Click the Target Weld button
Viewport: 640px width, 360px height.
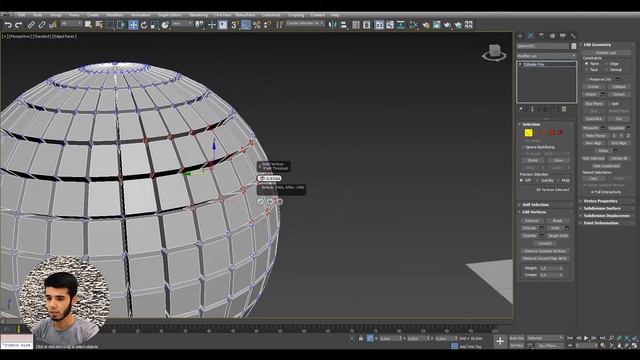pyautogui.click(x=558, y=236)
